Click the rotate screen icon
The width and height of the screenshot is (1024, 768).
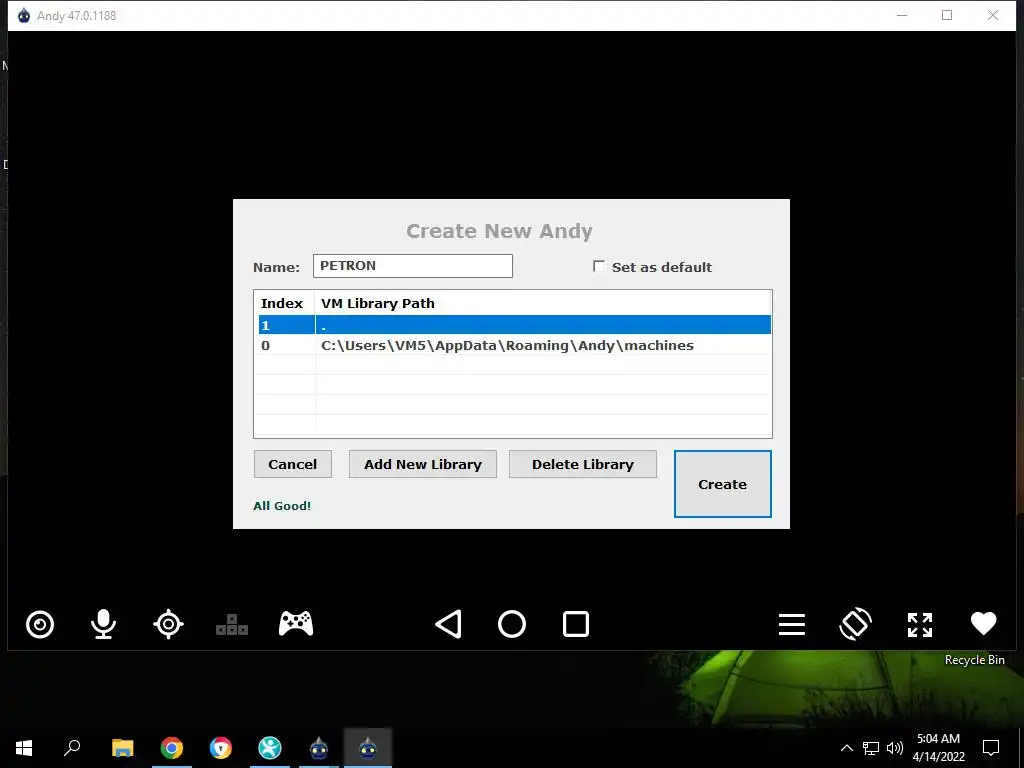point(856,624)
